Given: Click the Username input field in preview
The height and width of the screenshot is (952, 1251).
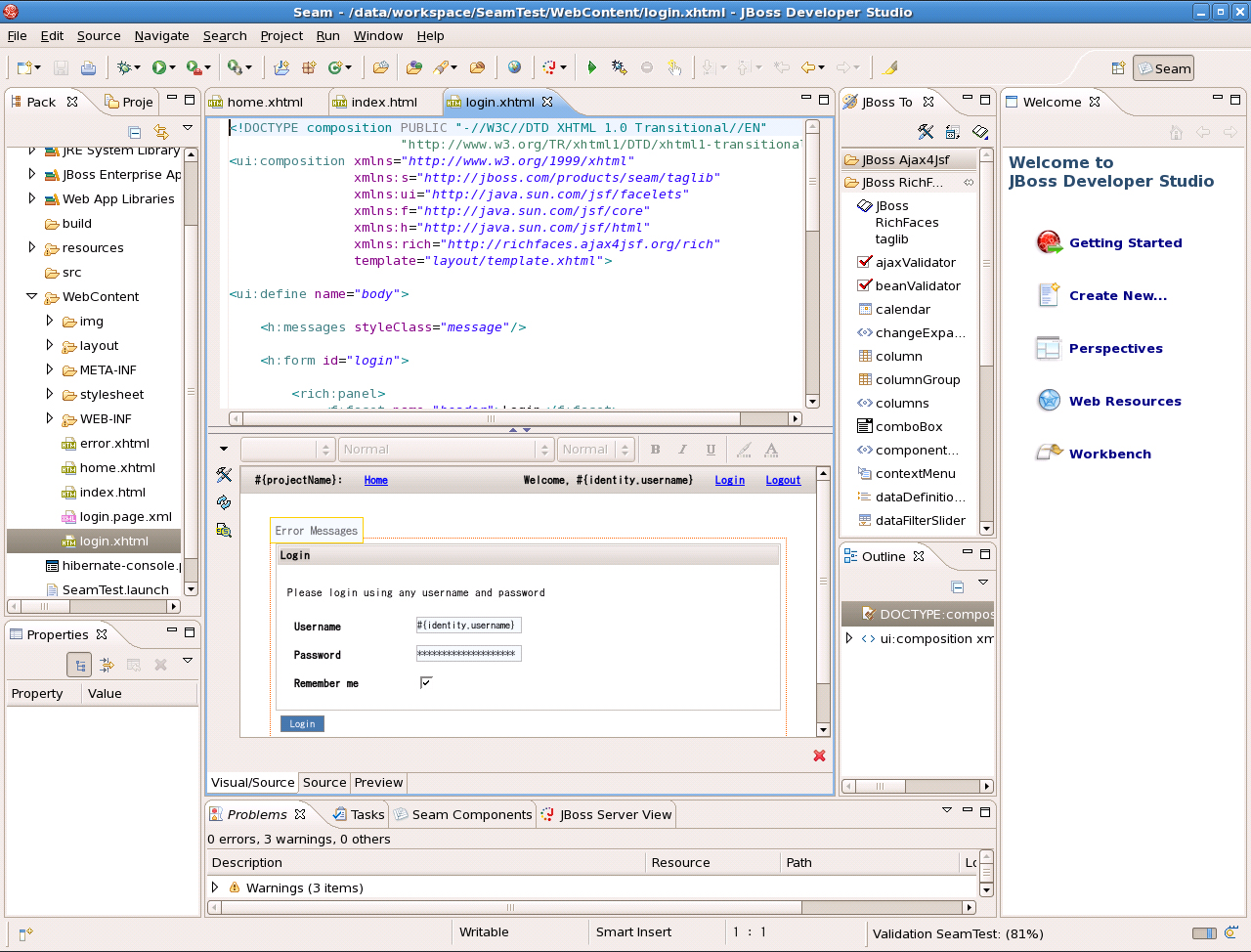Looking at the screenshot, I should click(468, 626).
